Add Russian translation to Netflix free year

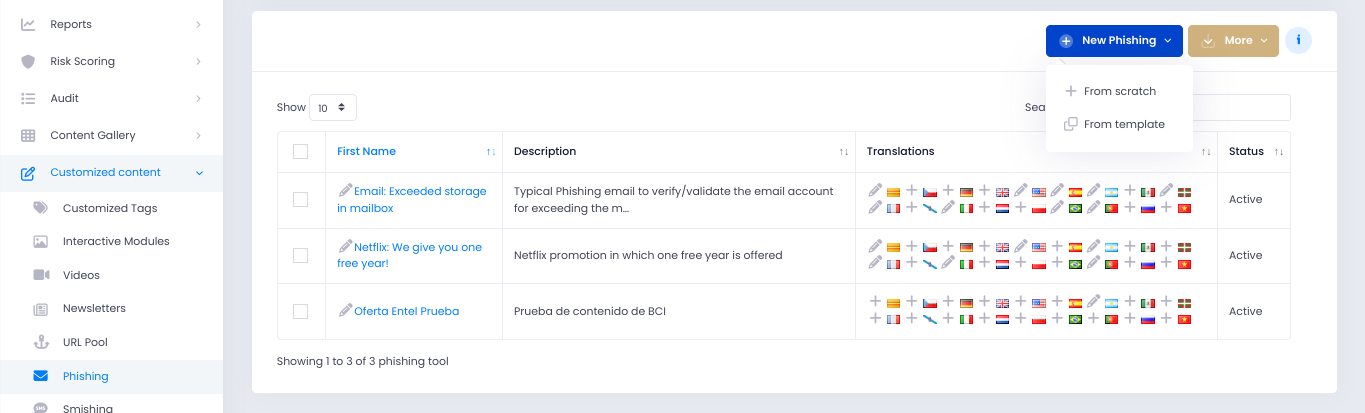(1130, 263)
